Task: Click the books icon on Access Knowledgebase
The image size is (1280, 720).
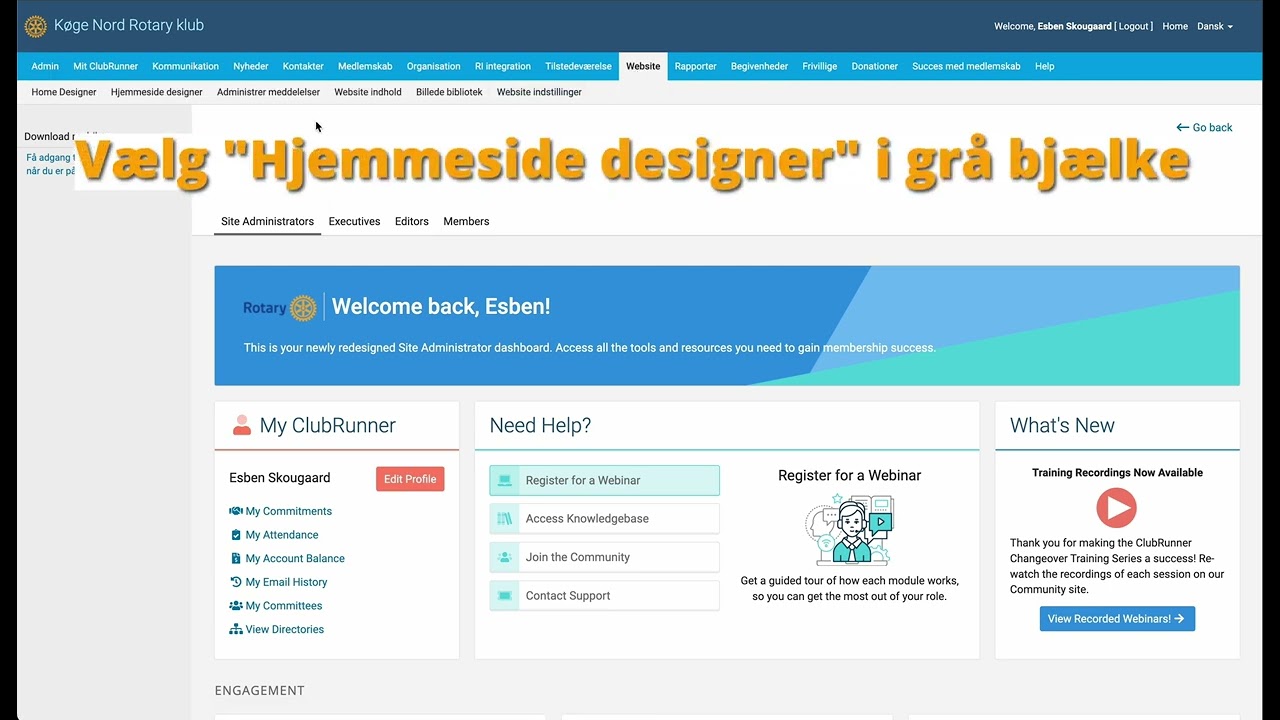Action: click(x=505, y=519)
